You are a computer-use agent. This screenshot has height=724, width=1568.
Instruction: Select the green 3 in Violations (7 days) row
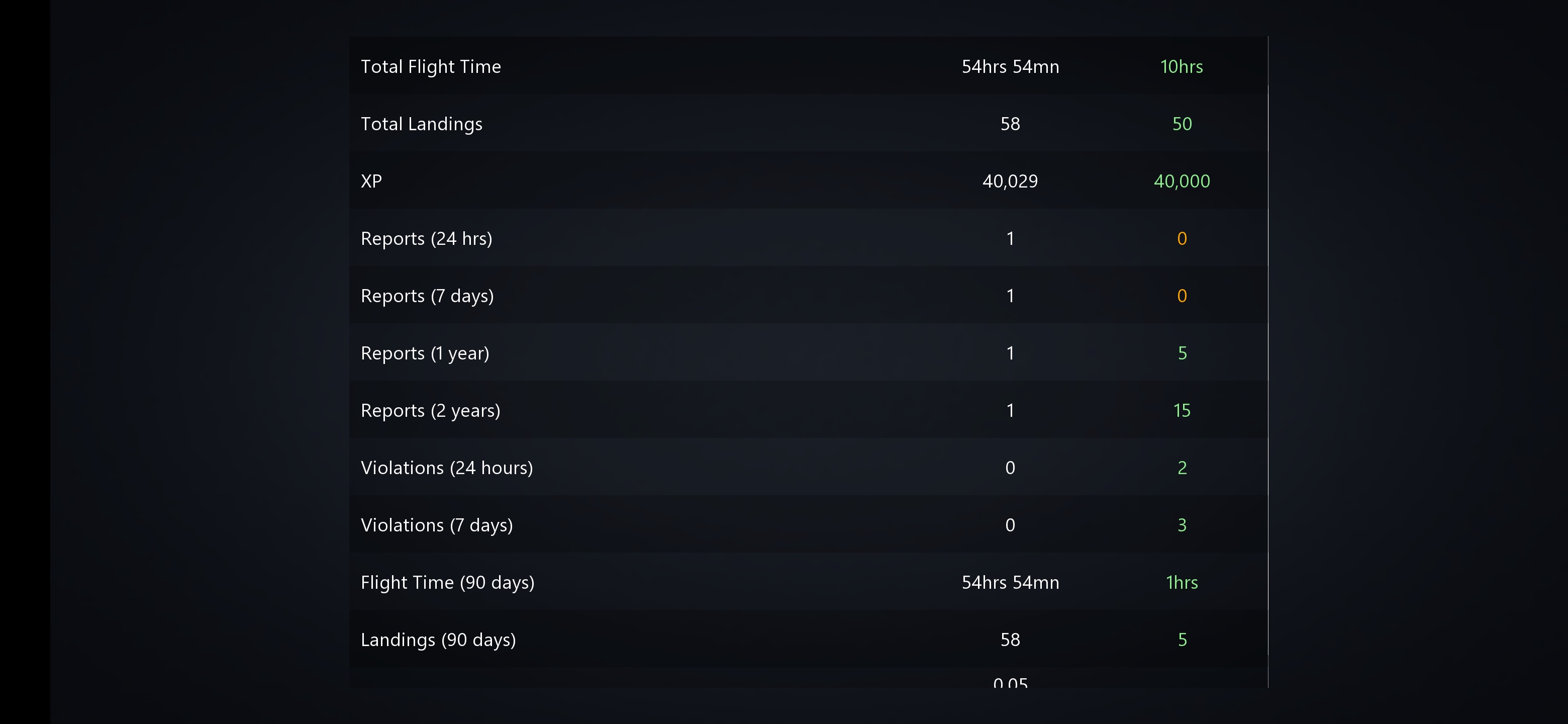[x=1182, y=525]
